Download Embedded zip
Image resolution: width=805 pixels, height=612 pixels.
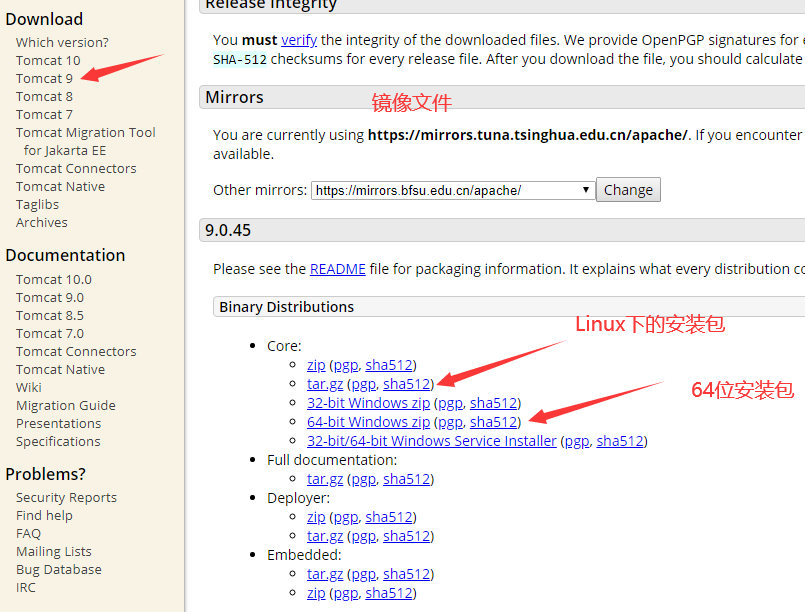(316, 593)
